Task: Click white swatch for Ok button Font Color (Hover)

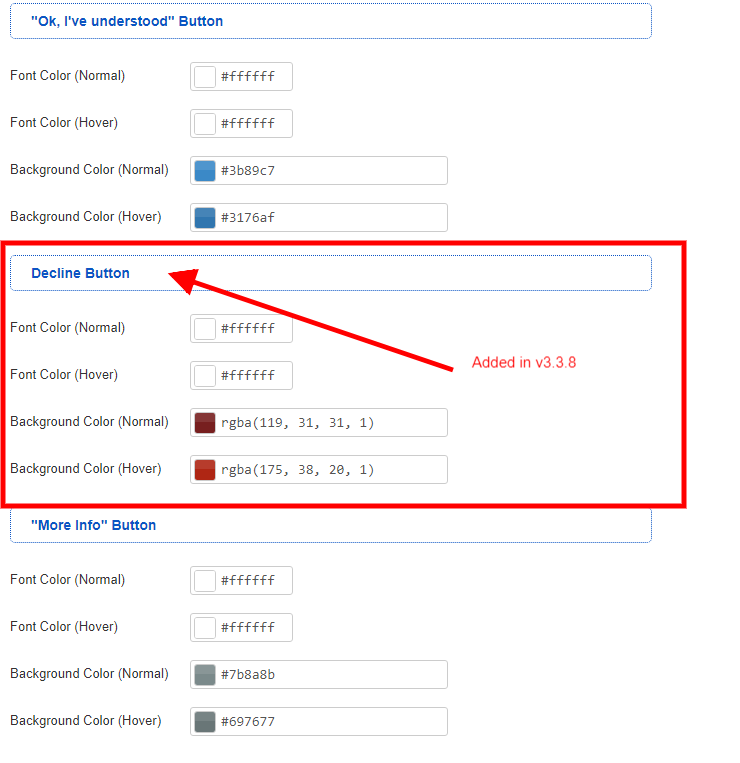Action: [205, 124]
